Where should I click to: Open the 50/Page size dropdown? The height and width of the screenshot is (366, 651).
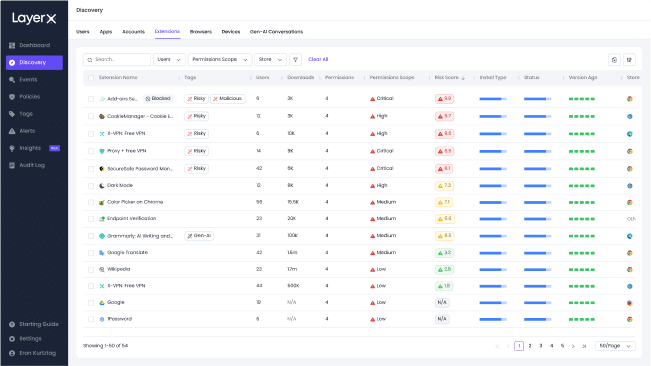pos(615,346)
